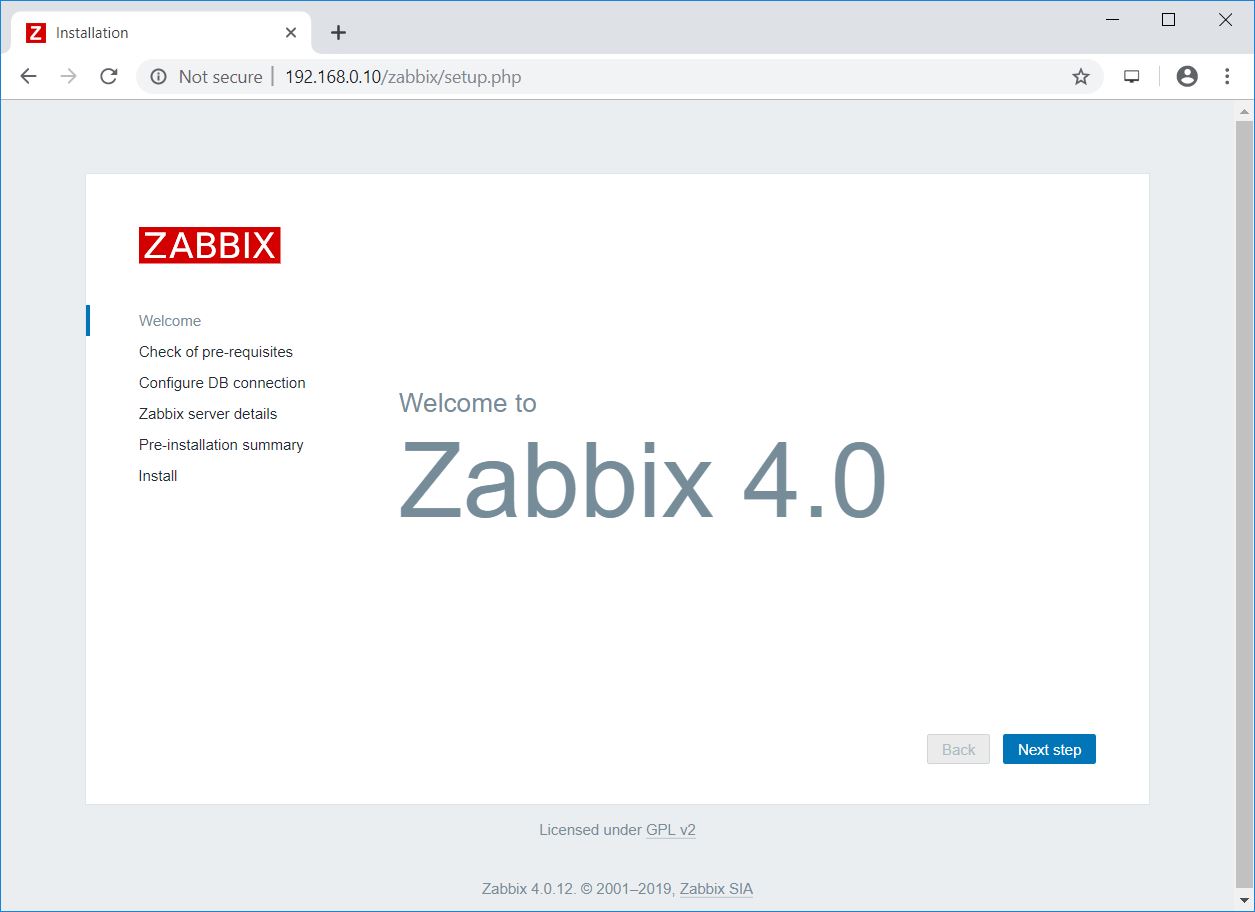Close the Installation tab
This screenshot has width=1255, height=912.
pos(291,33)
